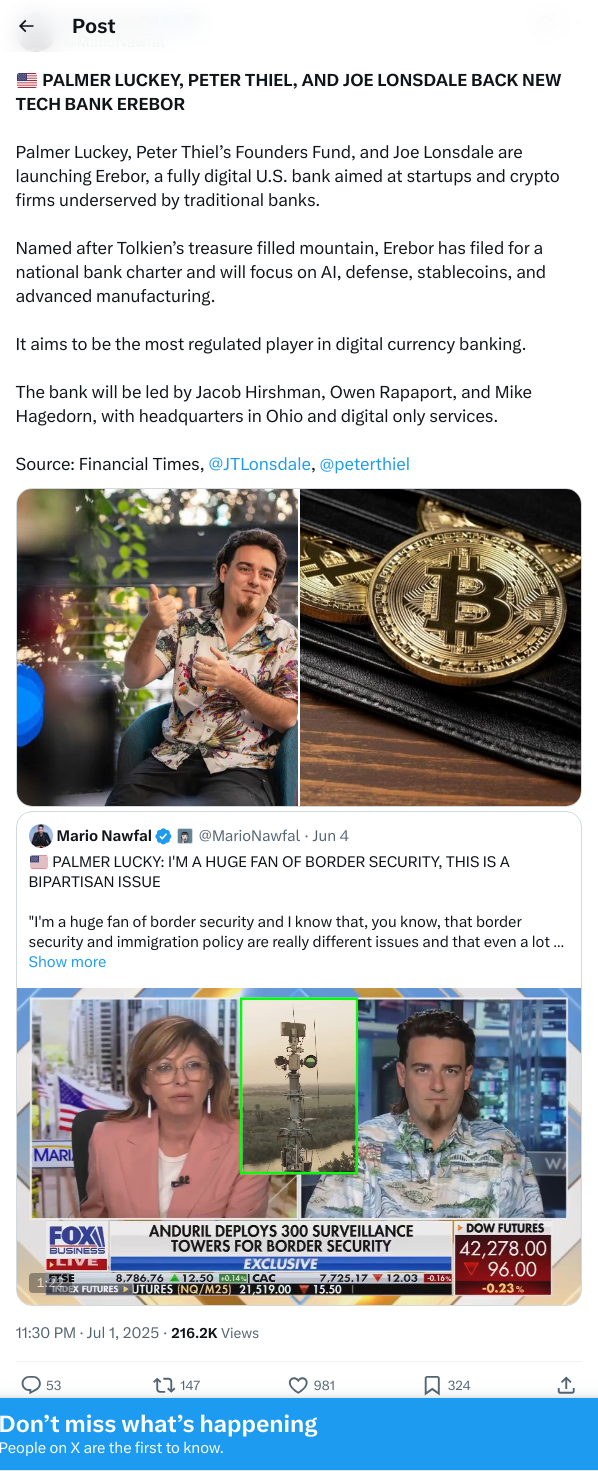This screenshot has height=1471, width=598.
Task: Like the post with heart icon
Action: tap(298, 1385)
